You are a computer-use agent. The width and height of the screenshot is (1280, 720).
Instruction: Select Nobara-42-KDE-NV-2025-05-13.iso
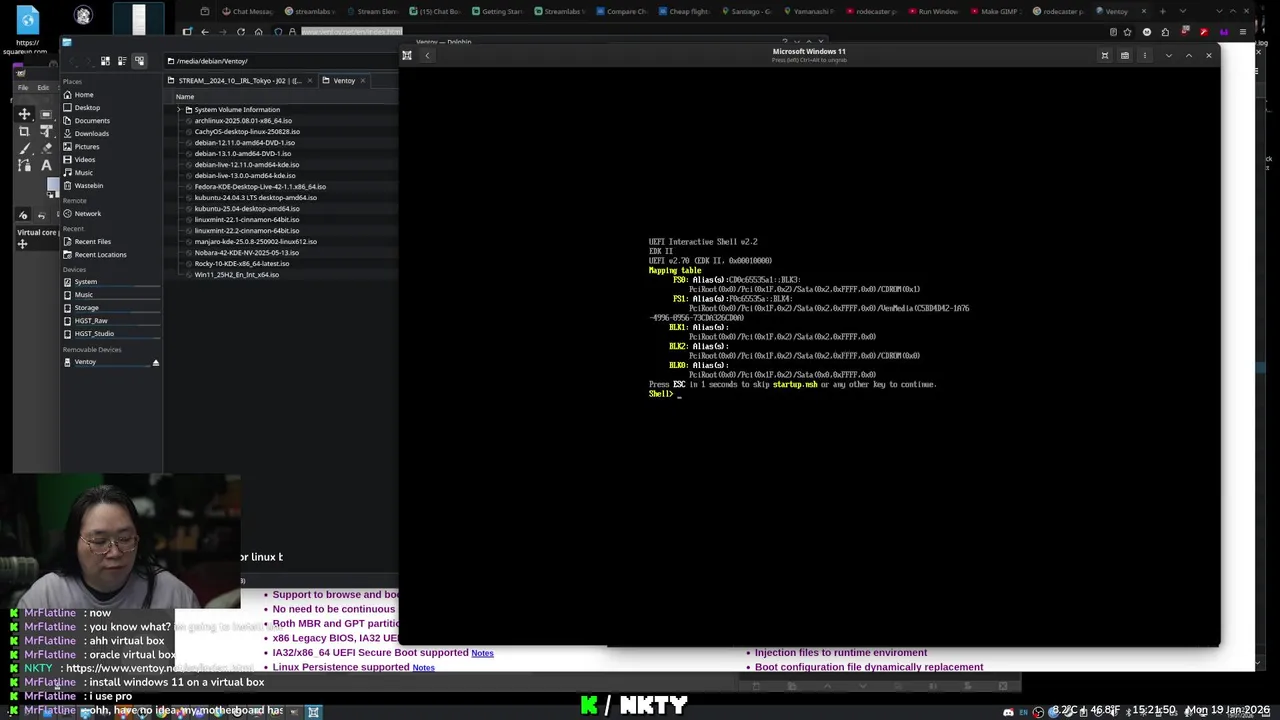(x=246, y=253)
